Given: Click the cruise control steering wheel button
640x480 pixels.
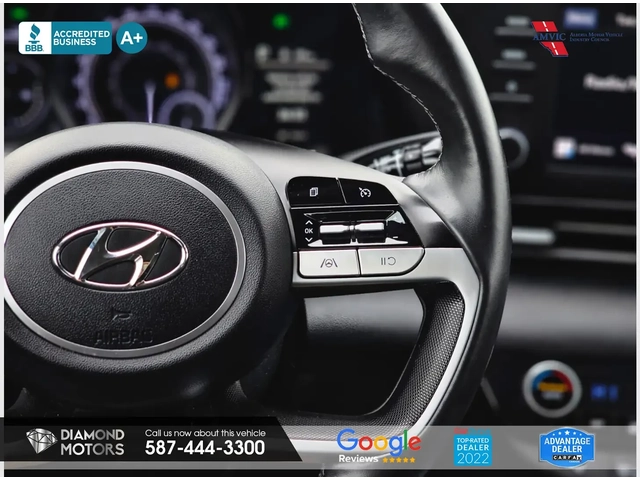Looking at the screenshot, I should click(366, 191).
